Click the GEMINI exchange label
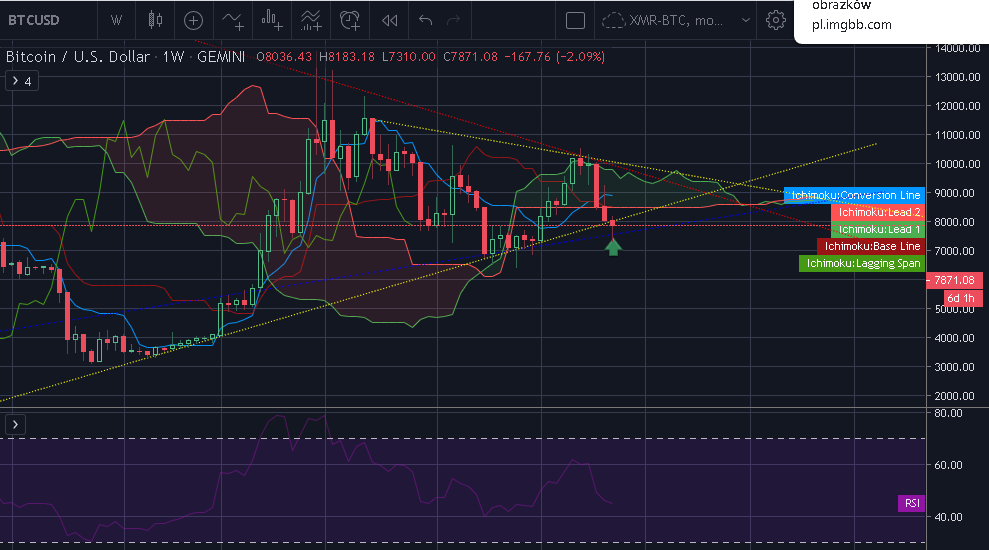This screenshot has width=989, height=550. [221, 57]
